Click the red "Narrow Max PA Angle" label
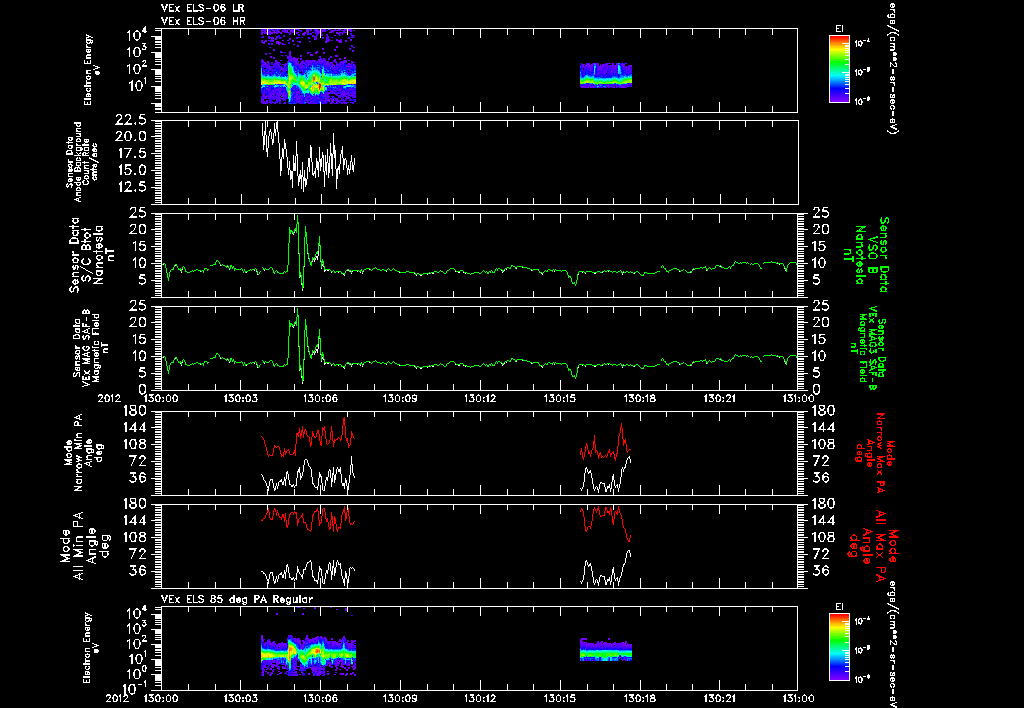Image resolution: width=1024 pixels, height=708 pixels. [875, 451]
